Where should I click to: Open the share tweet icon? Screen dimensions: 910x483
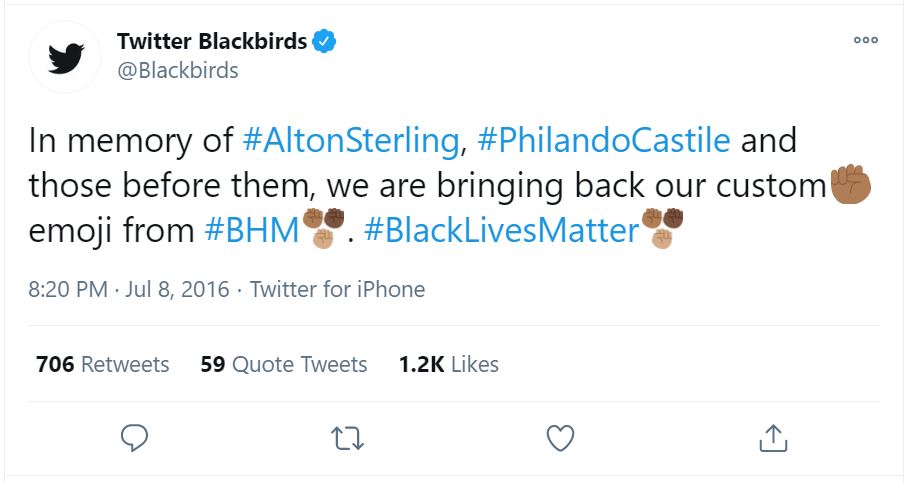(x=773, y=437)
